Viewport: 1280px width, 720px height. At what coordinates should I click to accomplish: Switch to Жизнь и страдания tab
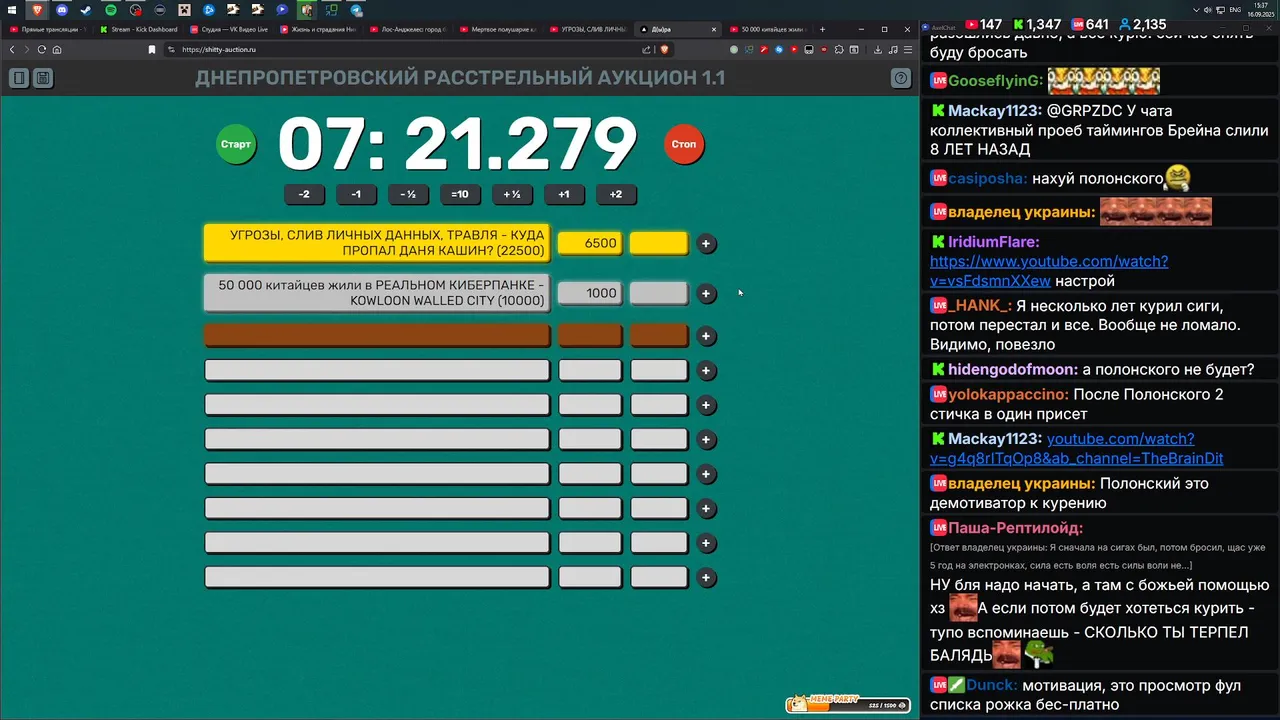[x=319, y=29]
